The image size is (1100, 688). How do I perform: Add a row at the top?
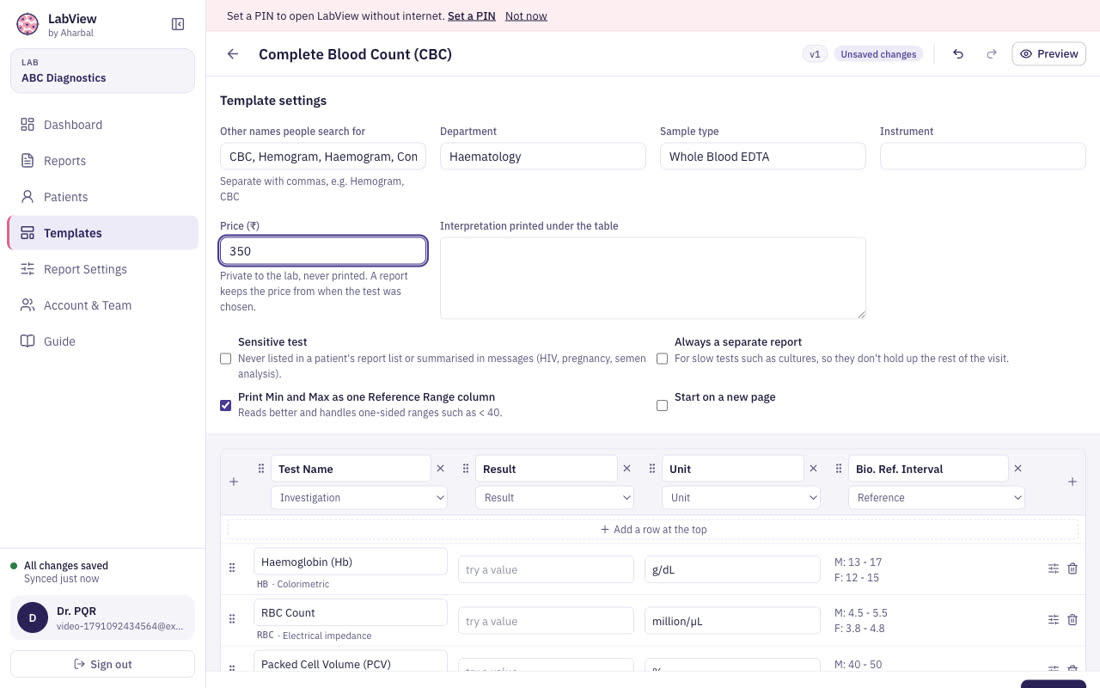[653, 530]
